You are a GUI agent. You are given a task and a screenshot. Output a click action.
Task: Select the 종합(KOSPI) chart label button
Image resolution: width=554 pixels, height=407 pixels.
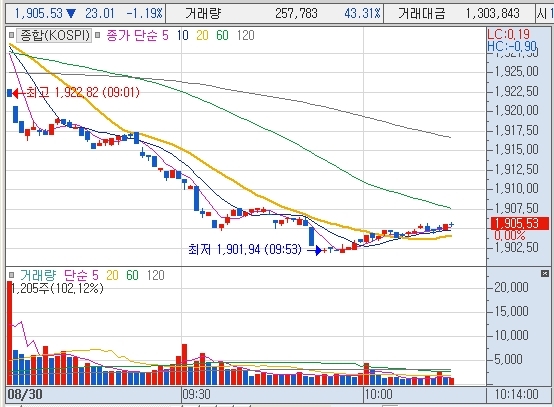[x=54, y=35]
